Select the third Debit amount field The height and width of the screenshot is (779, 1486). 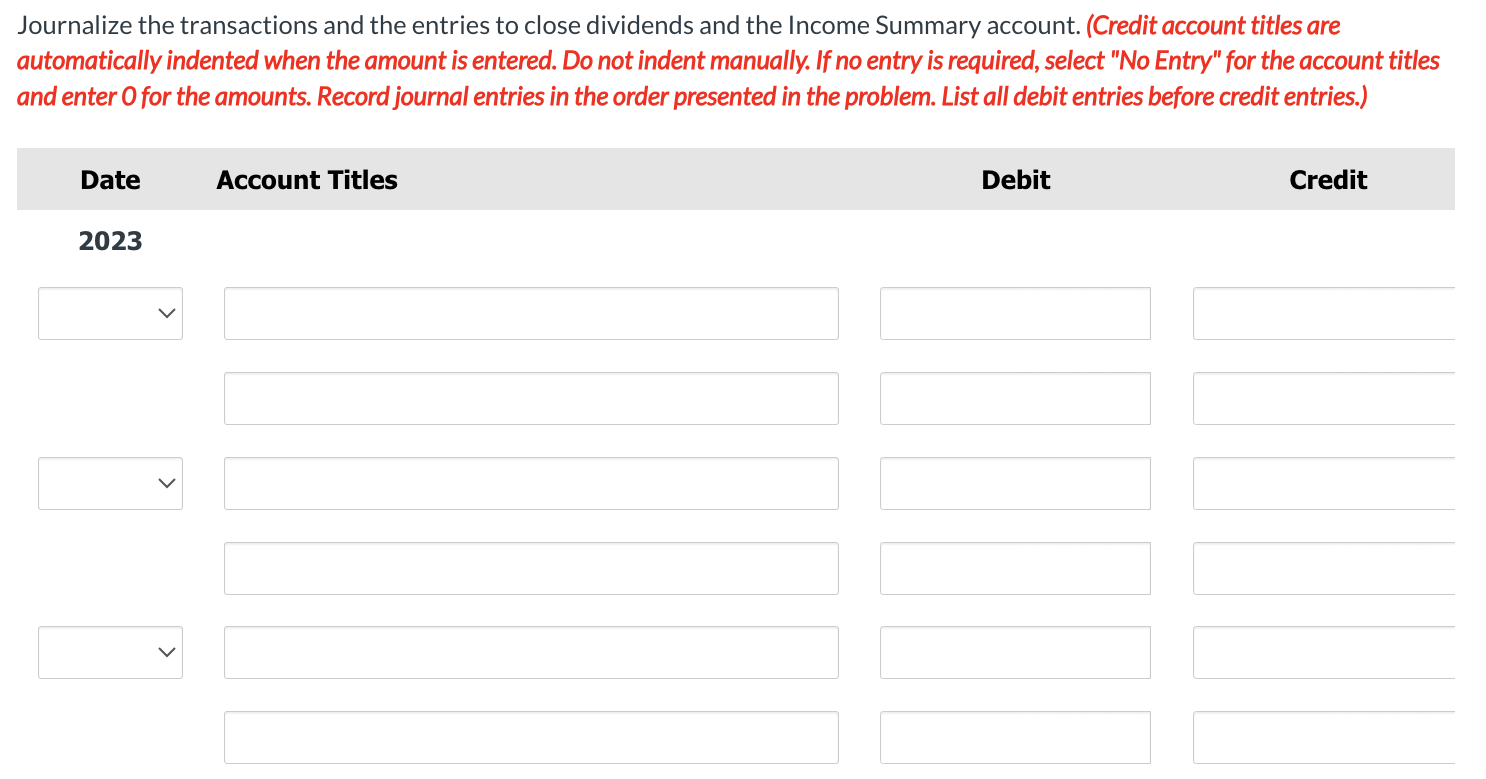click(x=1014, y=483)
